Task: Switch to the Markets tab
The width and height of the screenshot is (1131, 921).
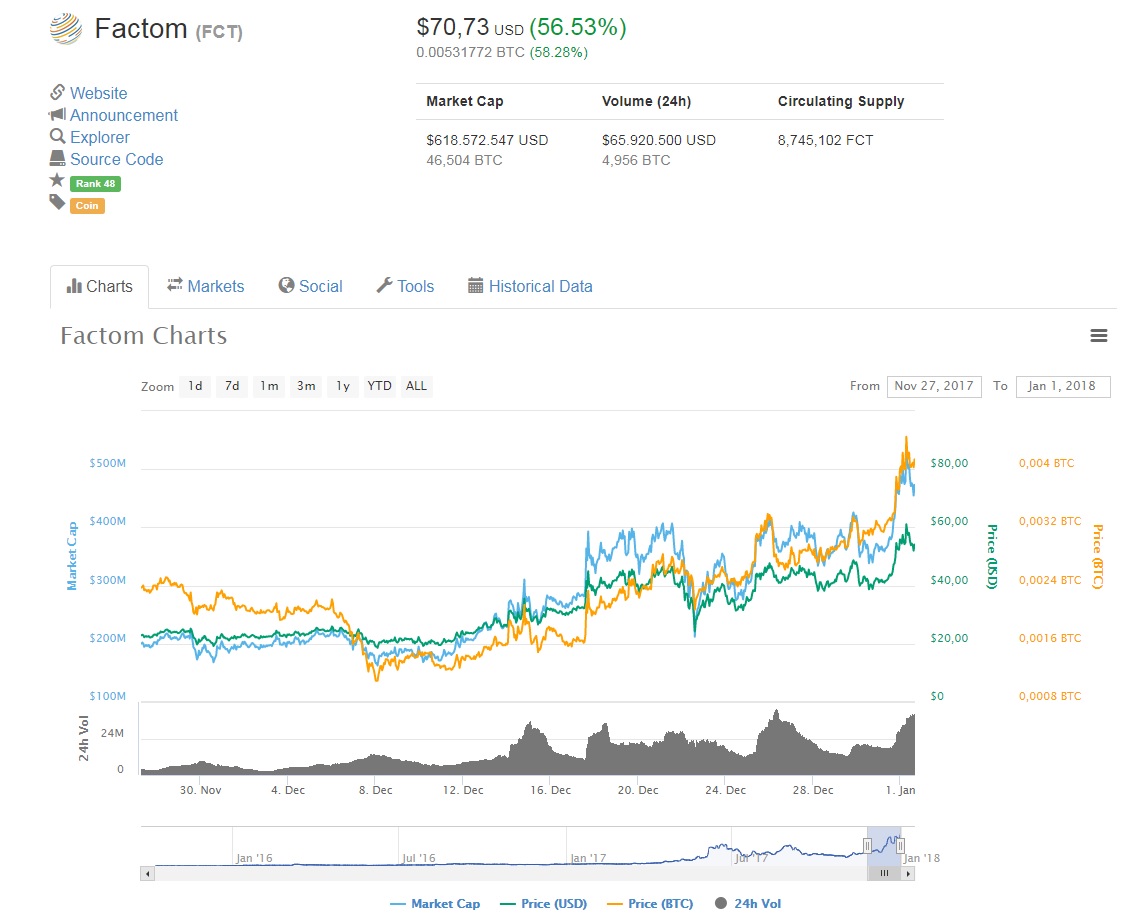Action: [206, 286]
